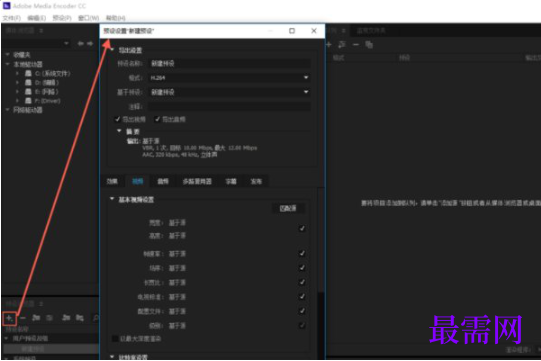Collapse the 用户预设及组 user presets group
Screen dimensions: 541x361
7,338
